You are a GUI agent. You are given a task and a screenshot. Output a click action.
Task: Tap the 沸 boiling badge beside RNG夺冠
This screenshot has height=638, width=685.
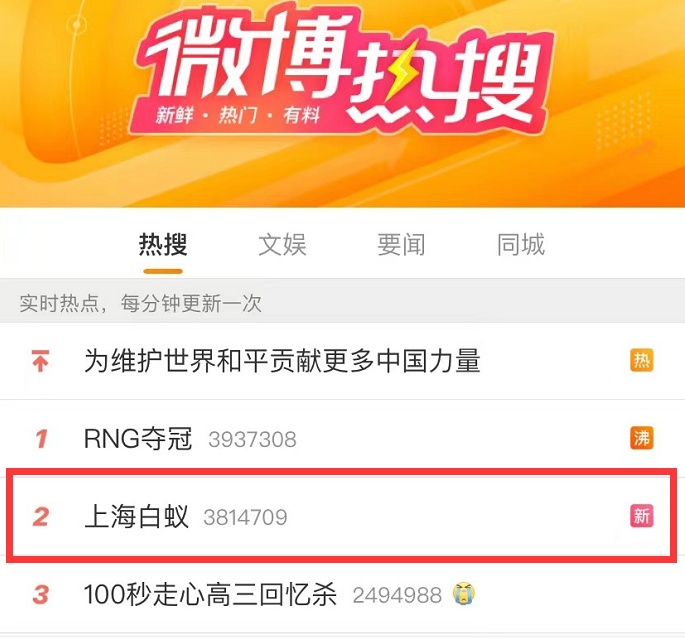click(x=641, y=438)
